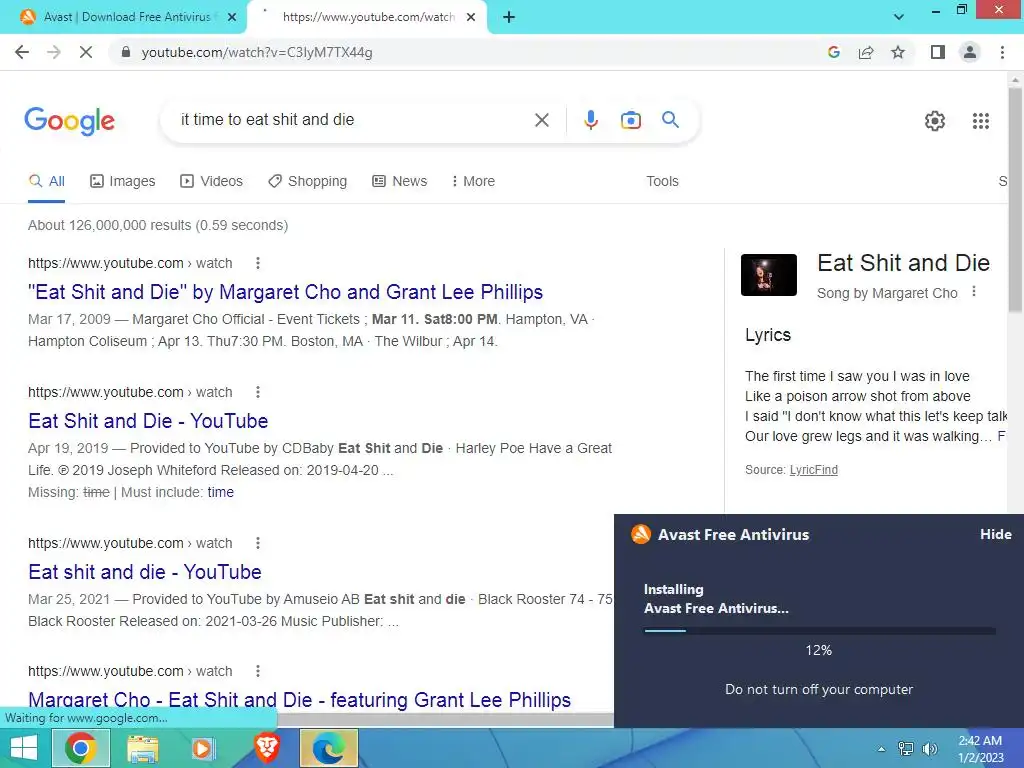Bookmark this tab with star icon
The width and height of the screenshot is (1024, 768).
pos(898,52)
